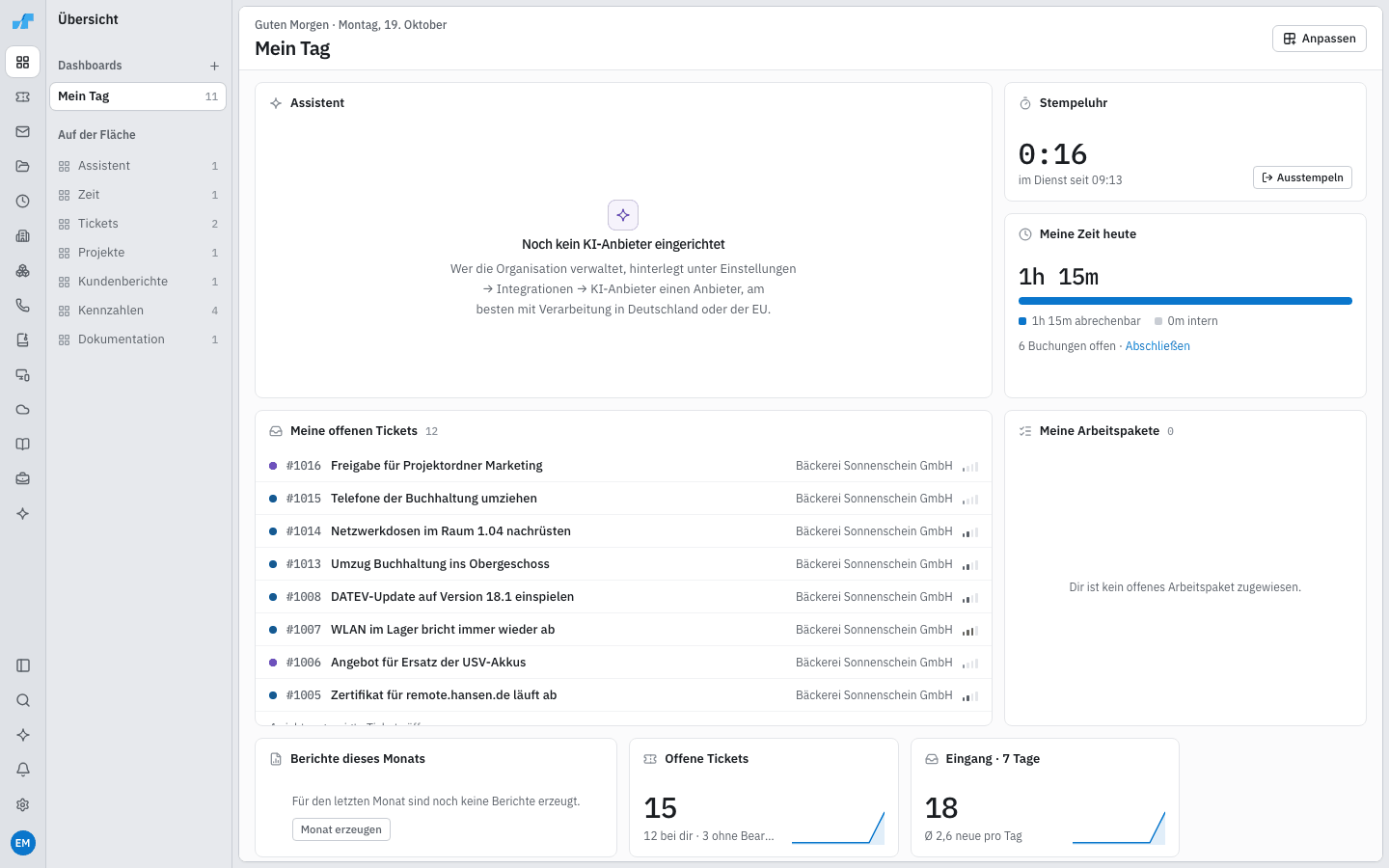Toggle the sidebar panel icon

pyautogui.click(x=23, y=665)
